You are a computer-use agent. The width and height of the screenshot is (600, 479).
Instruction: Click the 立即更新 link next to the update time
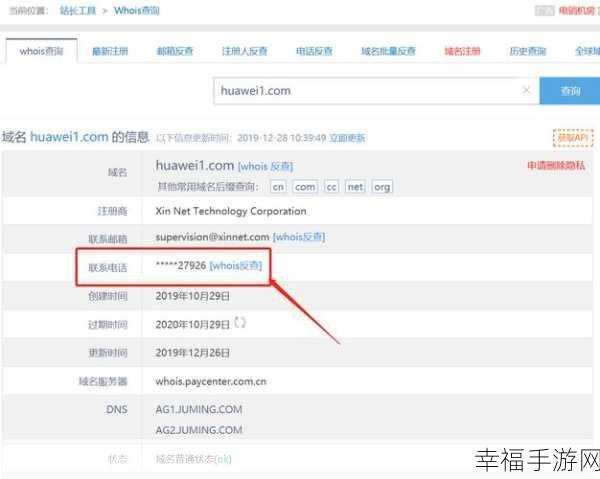(347, 138)
